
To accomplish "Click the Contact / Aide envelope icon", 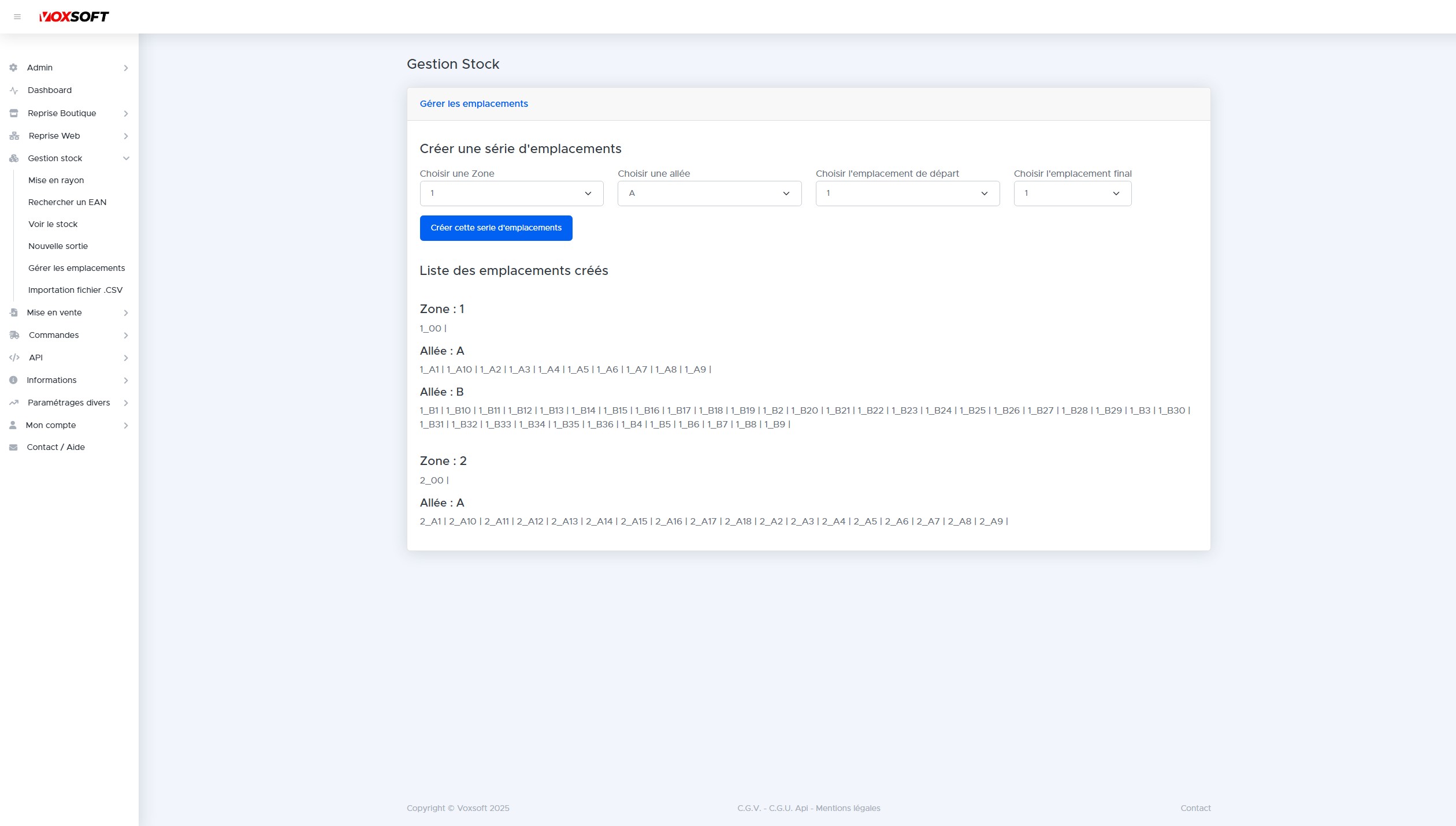I will 13,447.
